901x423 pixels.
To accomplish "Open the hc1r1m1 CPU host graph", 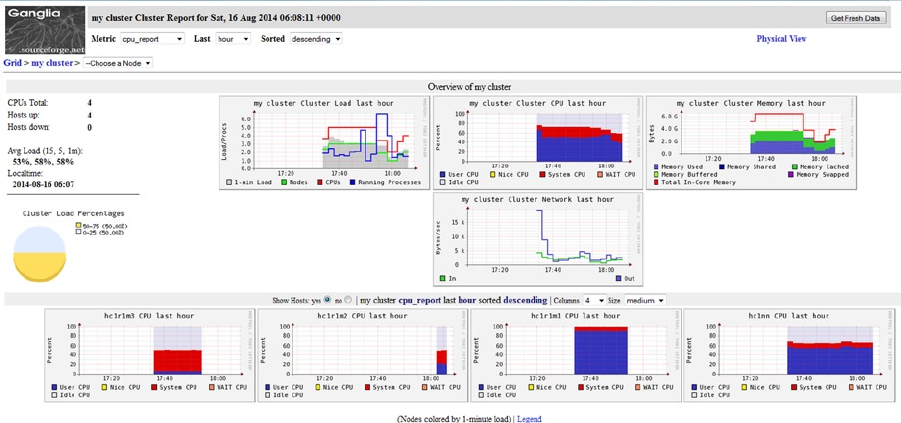I will 576,355.
